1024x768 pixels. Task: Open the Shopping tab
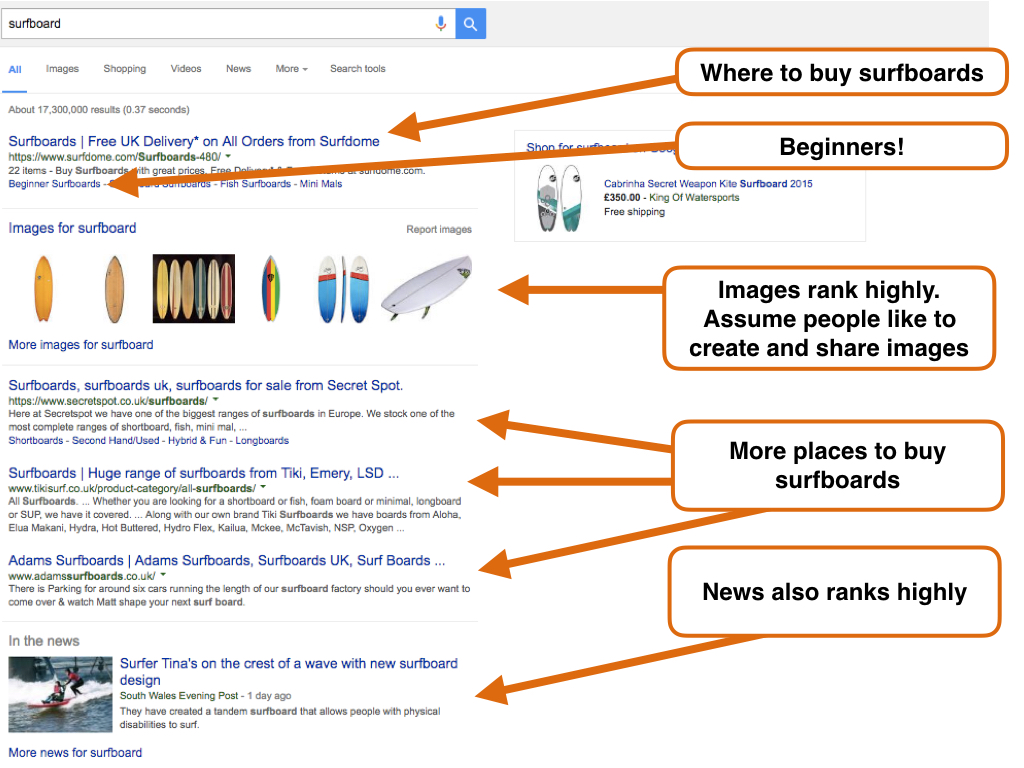point(125,69)
